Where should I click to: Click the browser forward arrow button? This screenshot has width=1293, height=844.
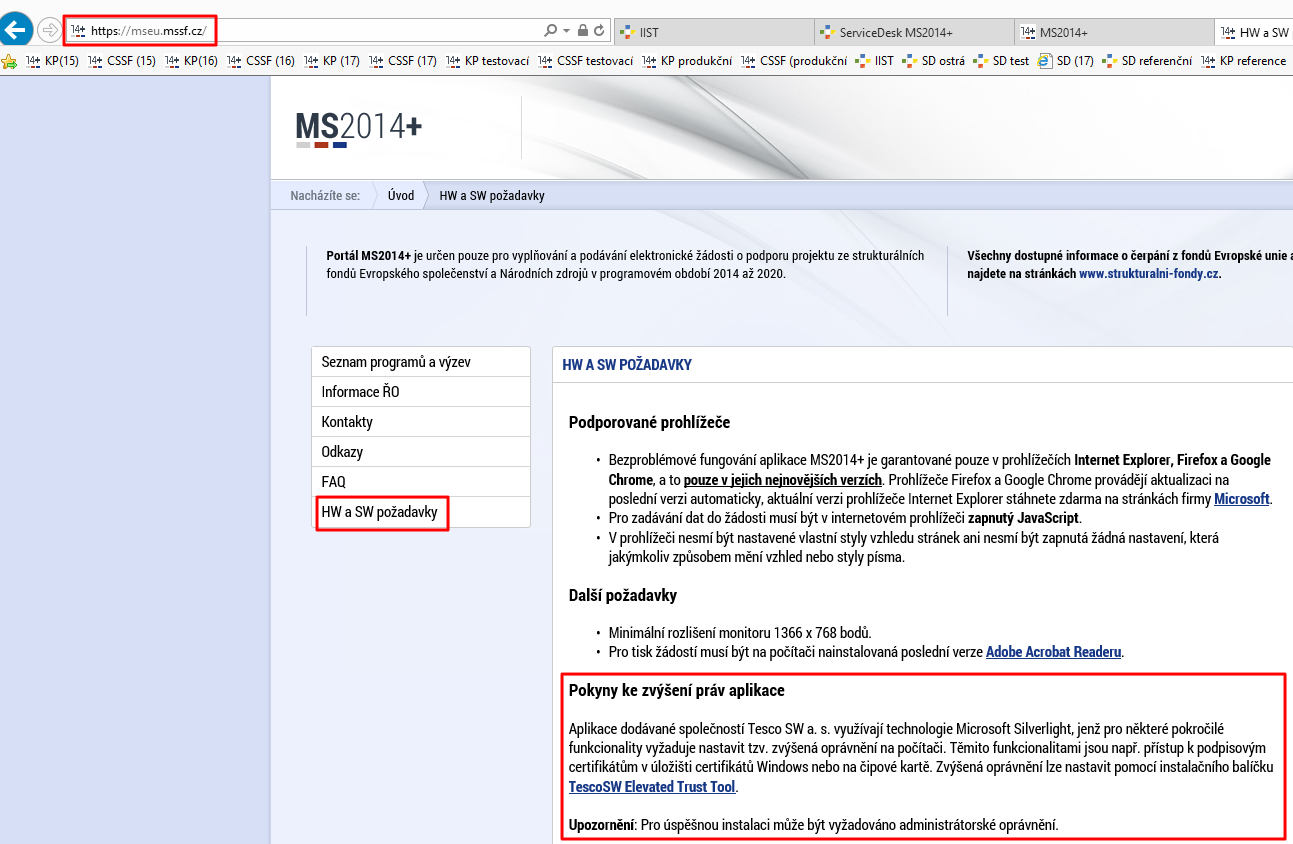[x=49, y=30]
